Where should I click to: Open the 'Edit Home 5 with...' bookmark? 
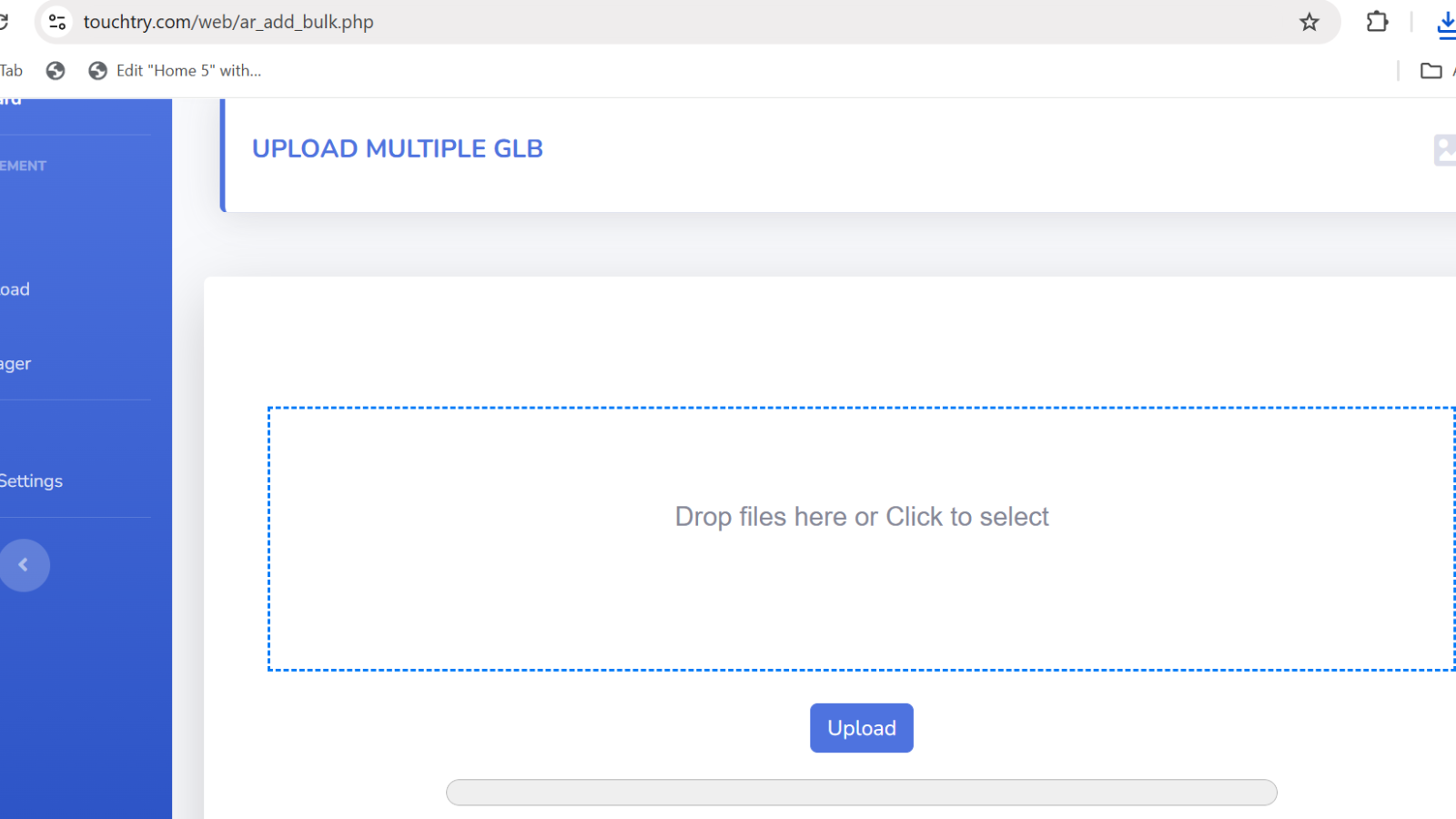coord(187,70)
